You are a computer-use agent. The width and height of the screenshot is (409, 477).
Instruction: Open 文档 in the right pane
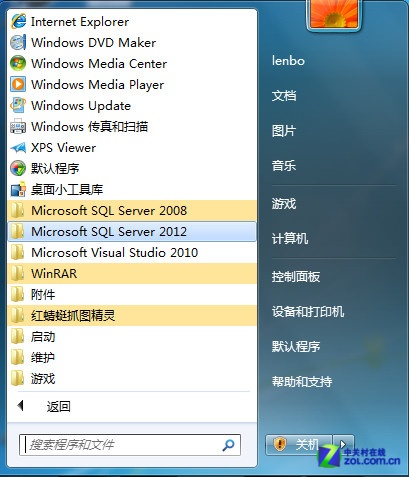tap(284, 96)
